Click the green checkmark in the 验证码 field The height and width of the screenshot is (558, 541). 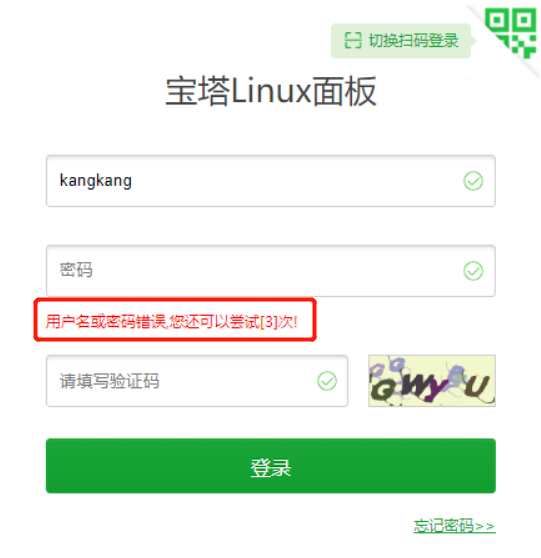point(327,381)
